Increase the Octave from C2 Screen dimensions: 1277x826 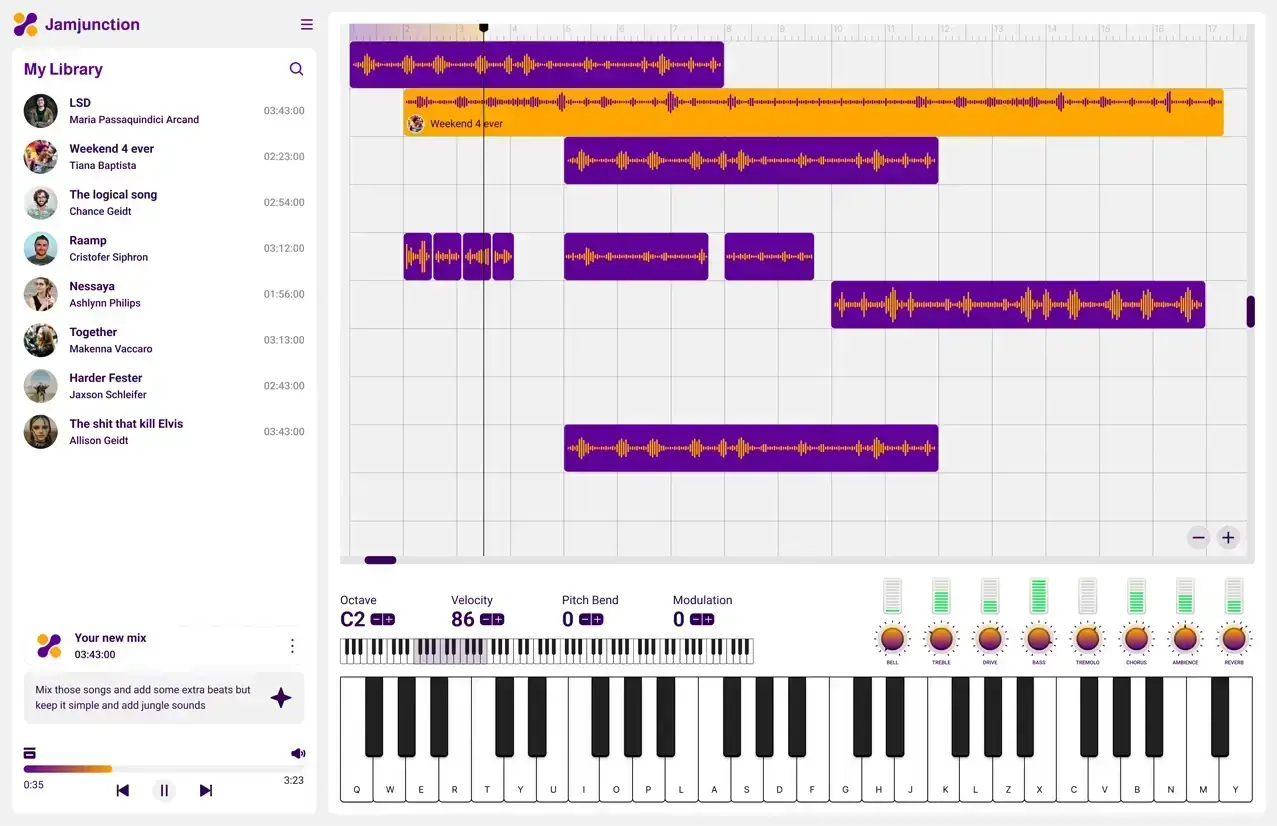pyautogui.click(x=391, y=620)
